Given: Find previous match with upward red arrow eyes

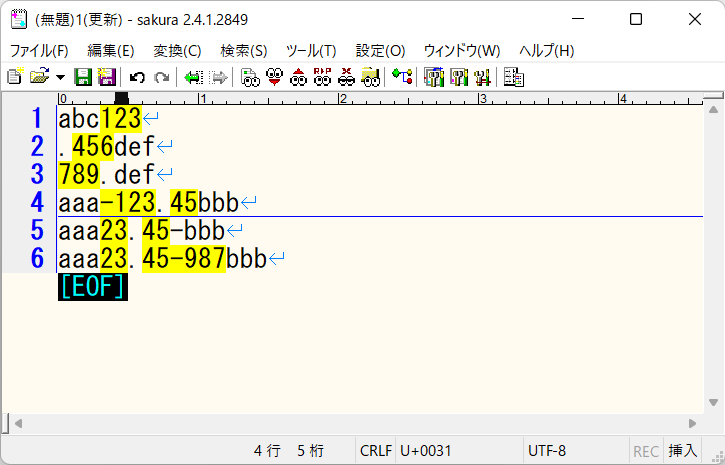Looking at the screenshot, I should pos(298,77).
